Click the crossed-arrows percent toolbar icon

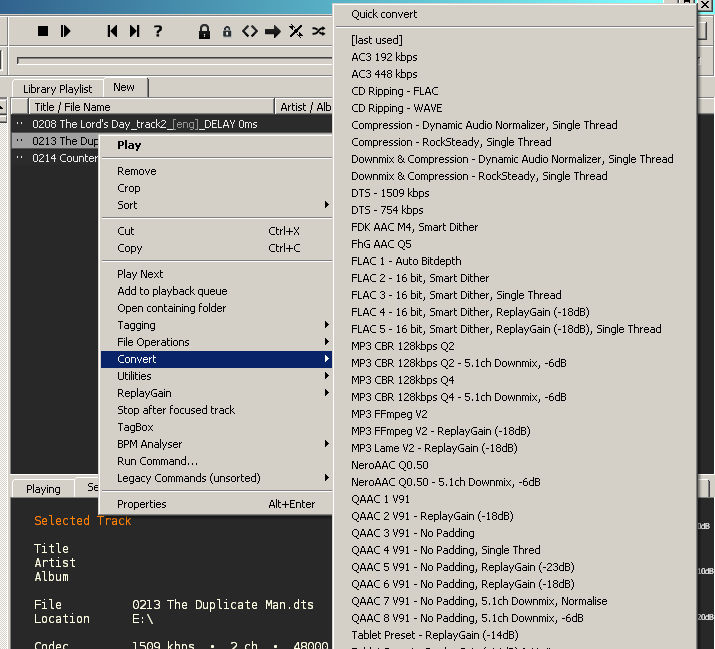[x=296, y=31]
